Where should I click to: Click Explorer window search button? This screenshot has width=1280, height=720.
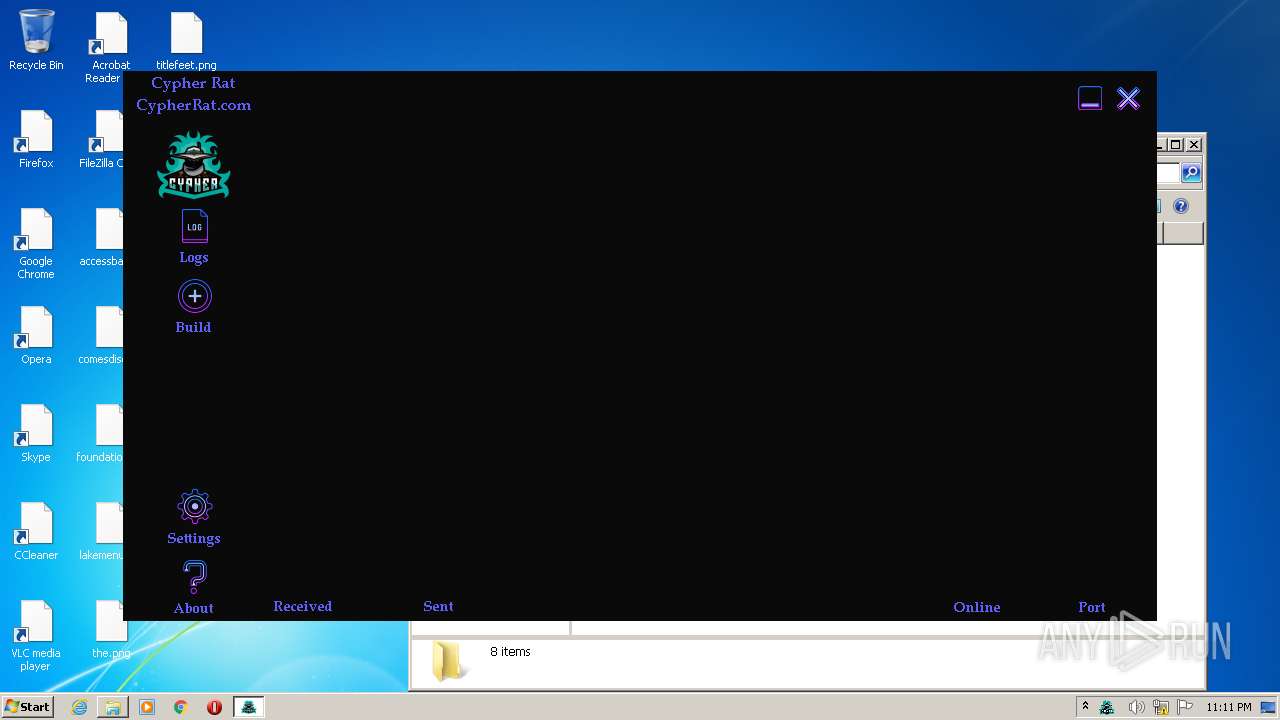tap(1191, 173)
